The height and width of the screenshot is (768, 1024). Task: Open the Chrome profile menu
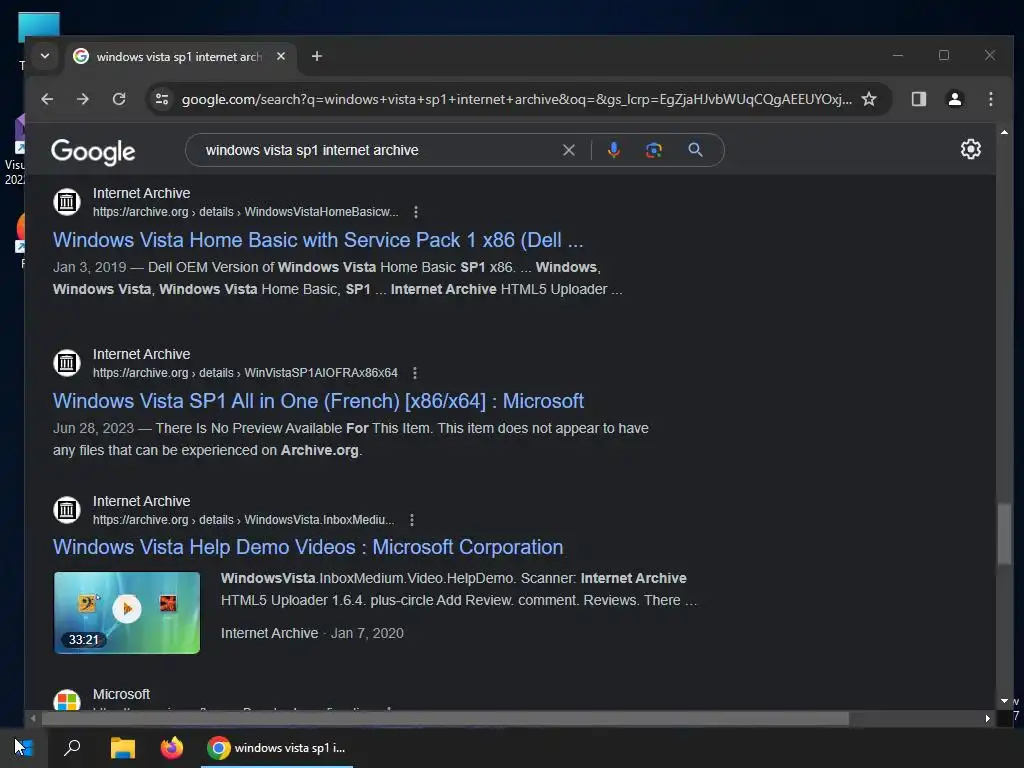(955, 99)
